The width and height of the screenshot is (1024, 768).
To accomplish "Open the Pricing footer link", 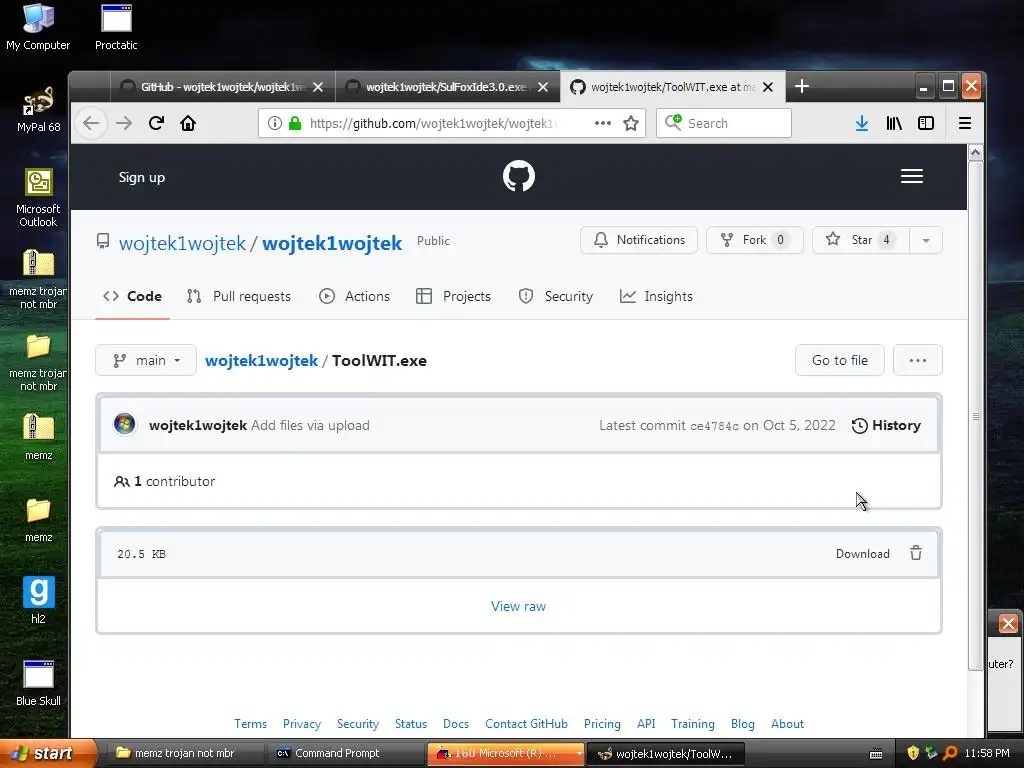I will [x=602, y=724].
